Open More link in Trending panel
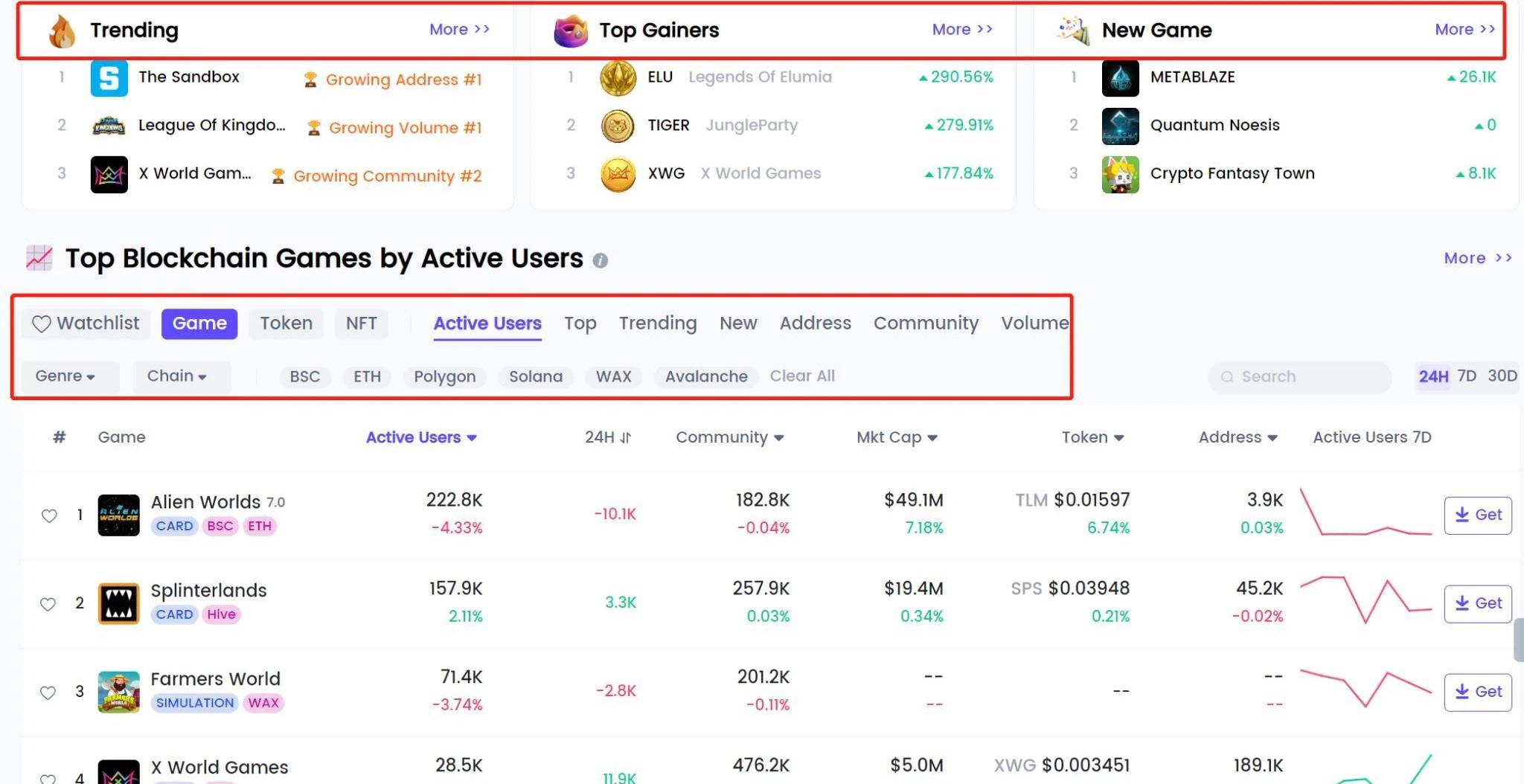 coord(459,30)
